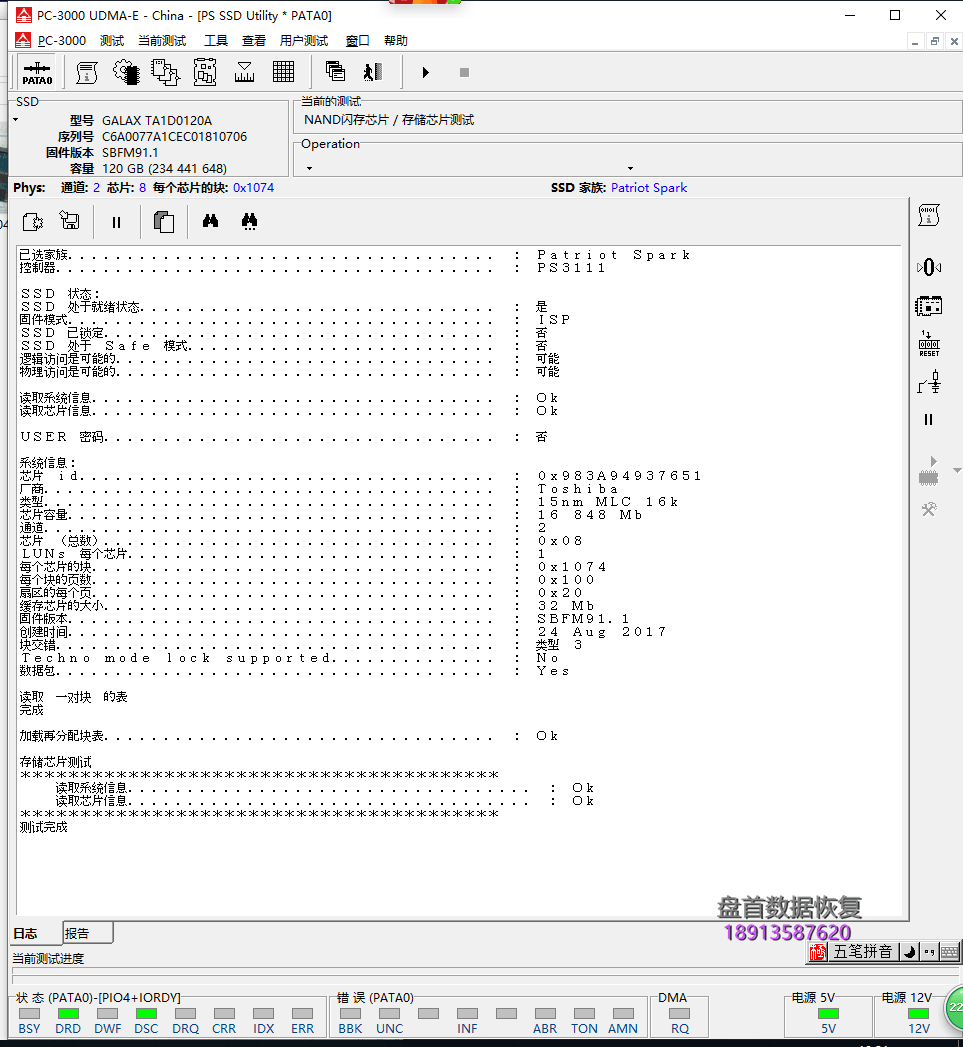The height and width of the screenshot is (1047, 963).
Task: Click the pause icon in right sidebar
Action: tap(928, 419)
